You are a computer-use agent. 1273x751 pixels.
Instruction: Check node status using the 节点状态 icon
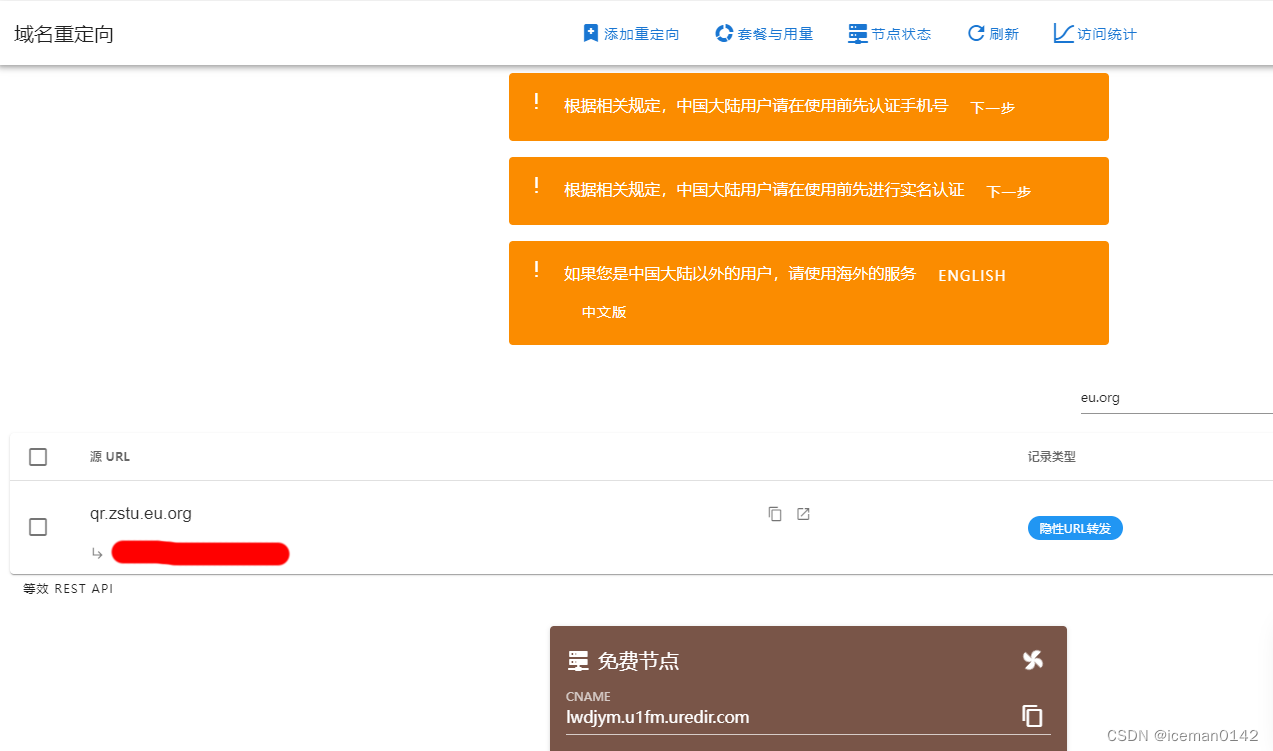(856, 32)
